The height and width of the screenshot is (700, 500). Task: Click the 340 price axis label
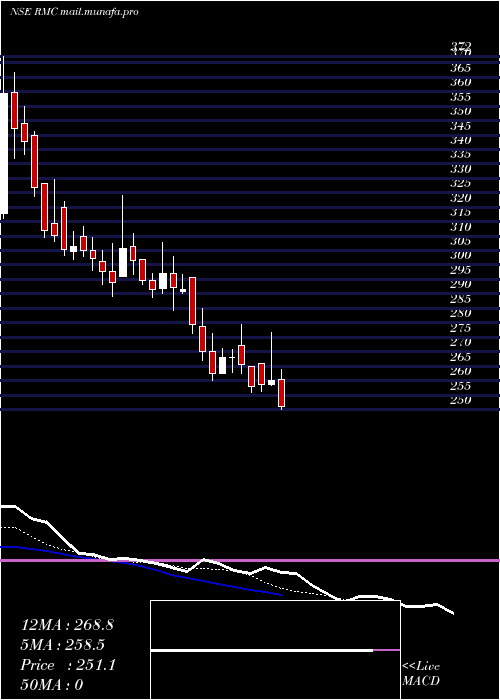point(461,140)
